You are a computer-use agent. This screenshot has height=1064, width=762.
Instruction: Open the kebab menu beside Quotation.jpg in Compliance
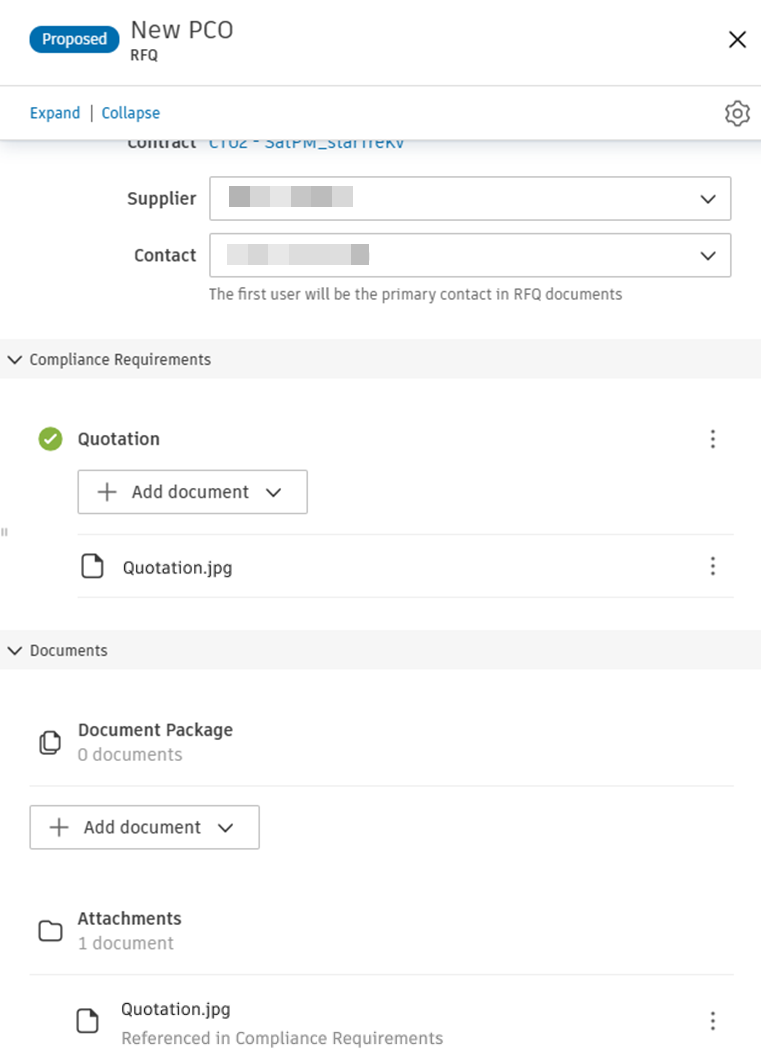(x=712, y=566)
